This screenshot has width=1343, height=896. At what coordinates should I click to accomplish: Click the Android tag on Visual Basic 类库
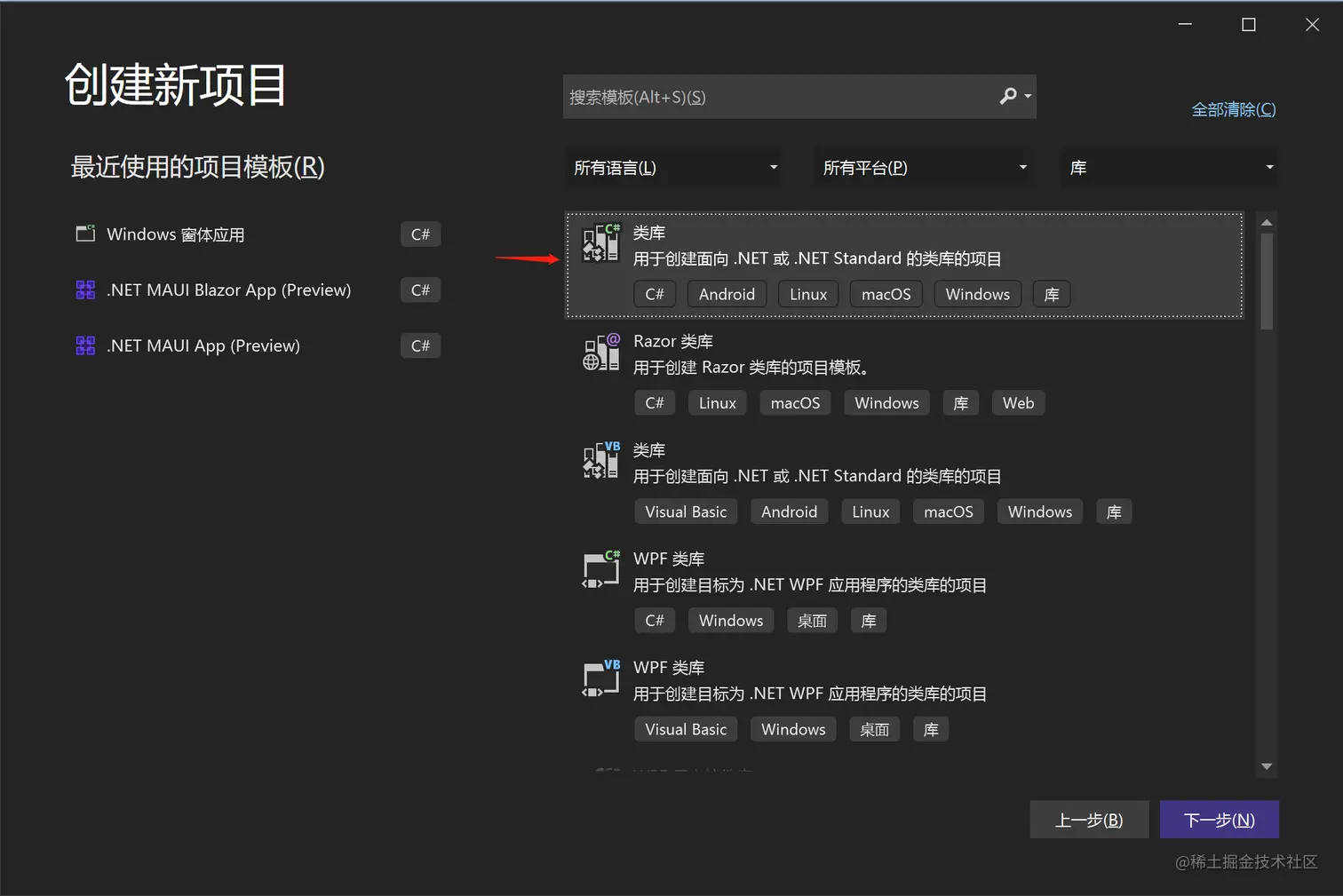point(789,511)
